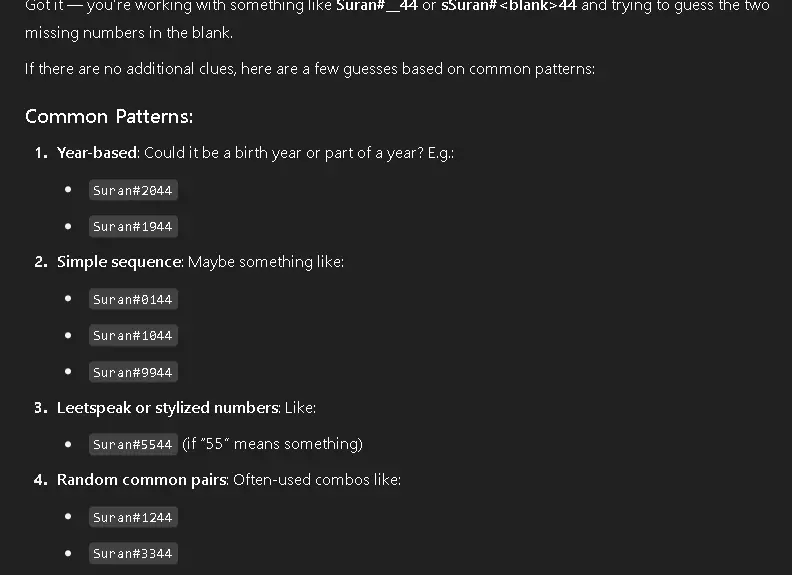The image size is (792, 575).
Task: Click the Suran#2044 code snippet
Action: click(133, 190)
